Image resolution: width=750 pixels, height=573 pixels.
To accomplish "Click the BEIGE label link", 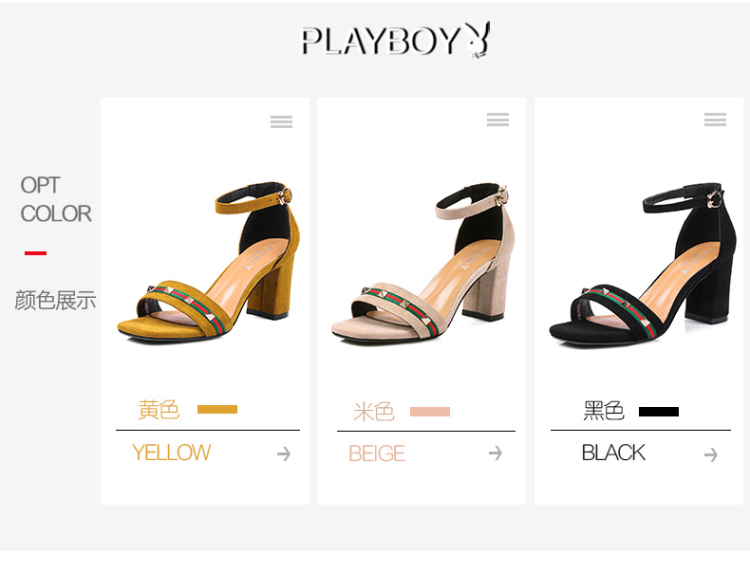I will pos(377,453).
